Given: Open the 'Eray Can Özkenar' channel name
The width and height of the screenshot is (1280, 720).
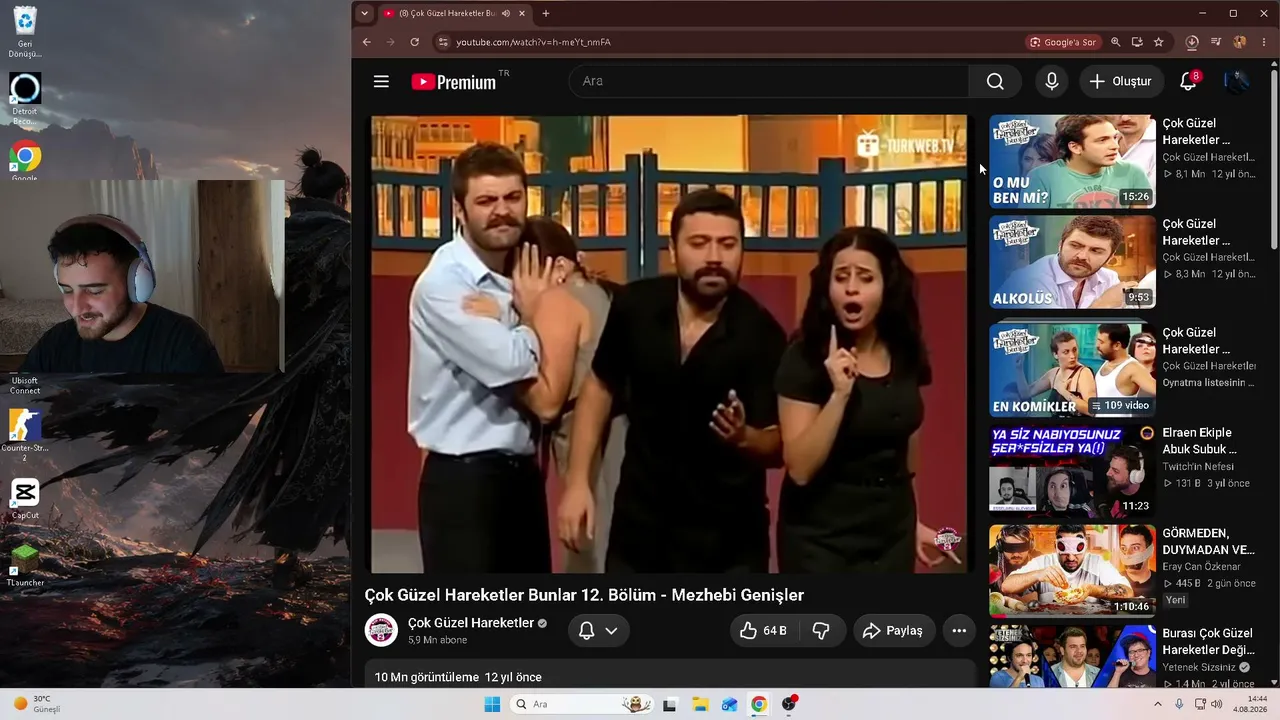Looking at the screenshot, I should (1201, 567).
